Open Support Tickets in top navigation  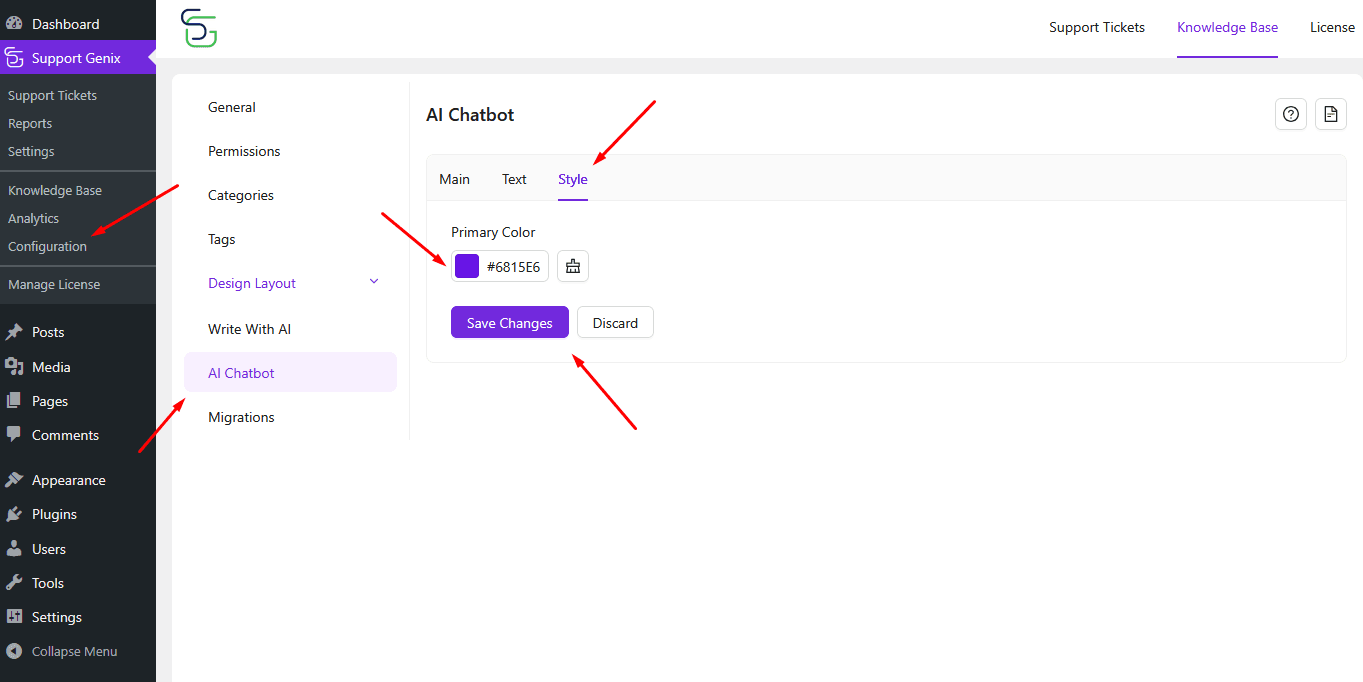pos(1097,27)
